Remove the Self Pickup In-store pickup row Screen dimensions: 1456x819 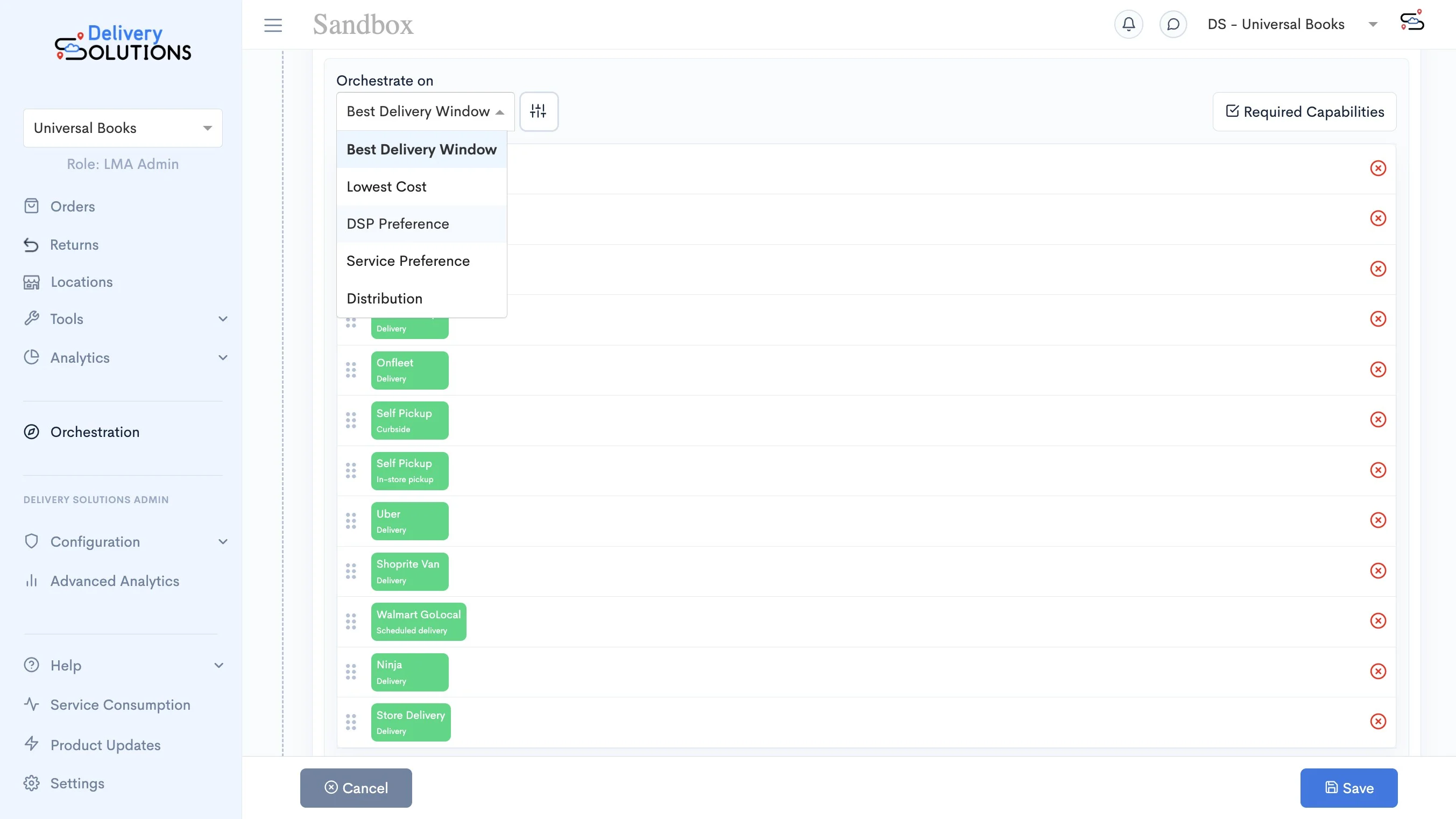1378,470
